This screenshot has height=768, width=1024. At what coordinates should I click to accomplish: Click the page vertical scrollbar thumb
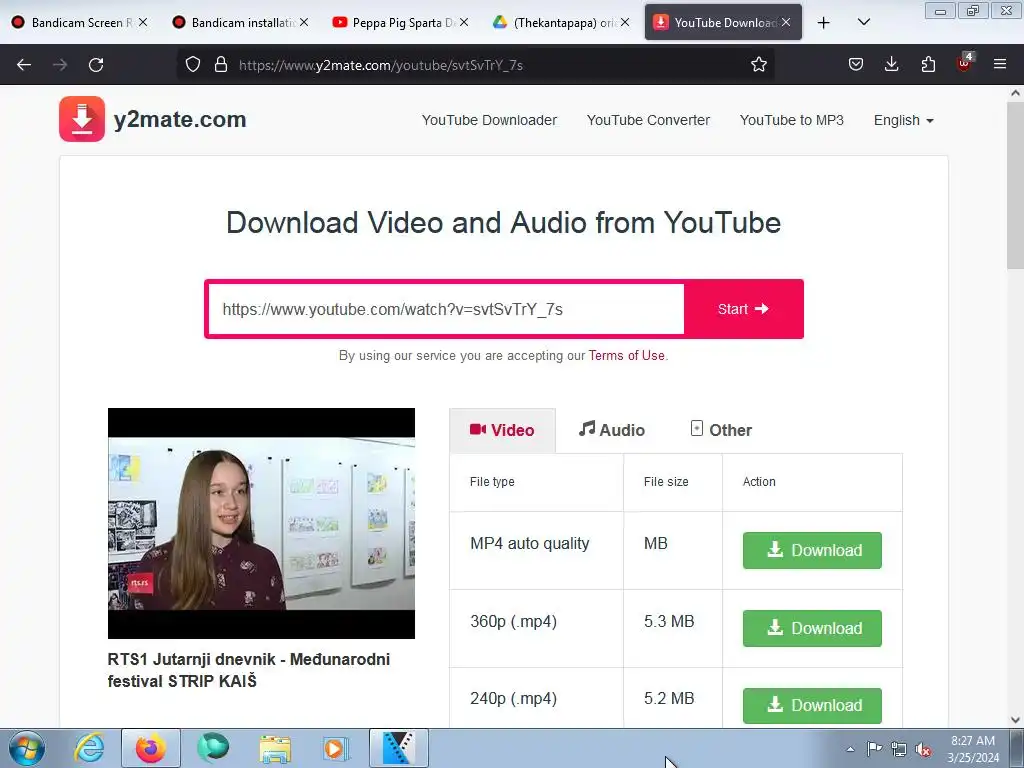pyautogui.click(x=1015, y=185)
